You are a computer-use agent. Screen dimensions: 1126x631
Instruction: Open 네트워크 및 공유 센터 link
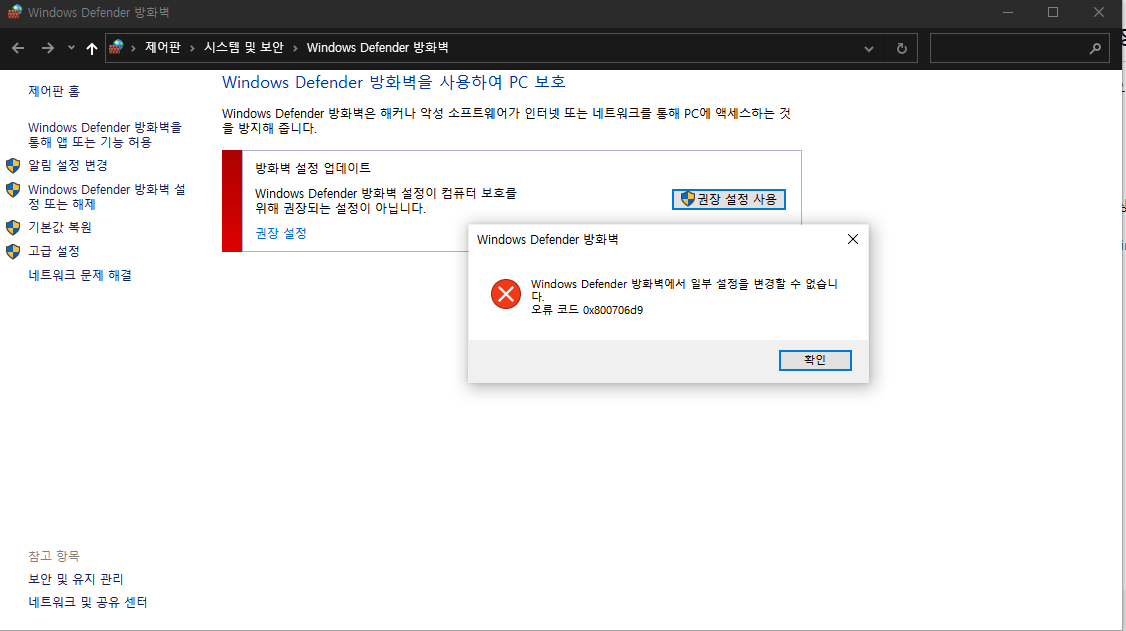pos(88,602)
